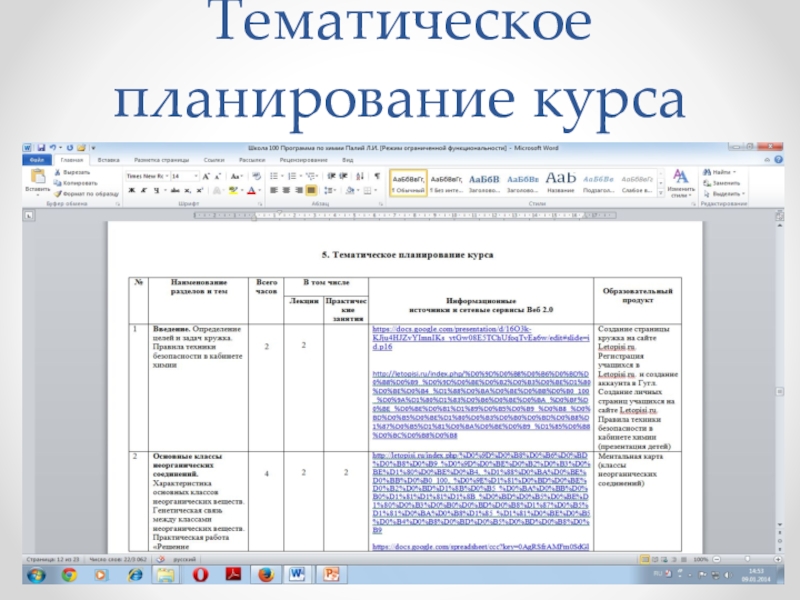
Task: Open Adobe Reader from the taskbar
Action: pyautogui.click(x=233, y=575)
